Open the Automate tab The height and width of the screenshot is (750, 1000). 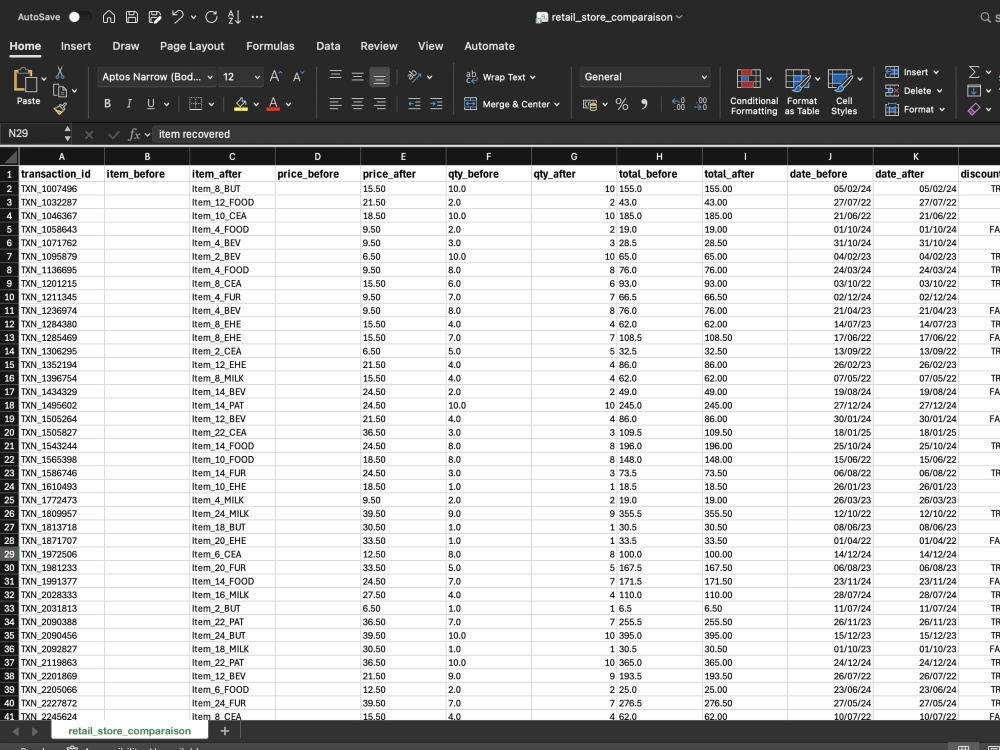489,46
